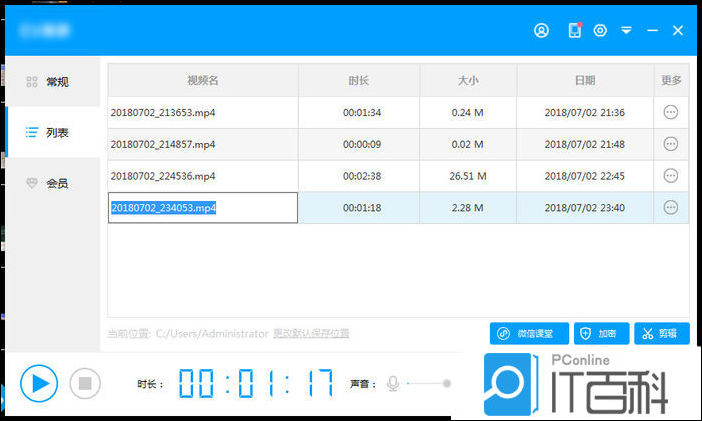Click the size 0.02 M cell
The width and height of the screenshot is (702, 421).
[x=468, y=144]
